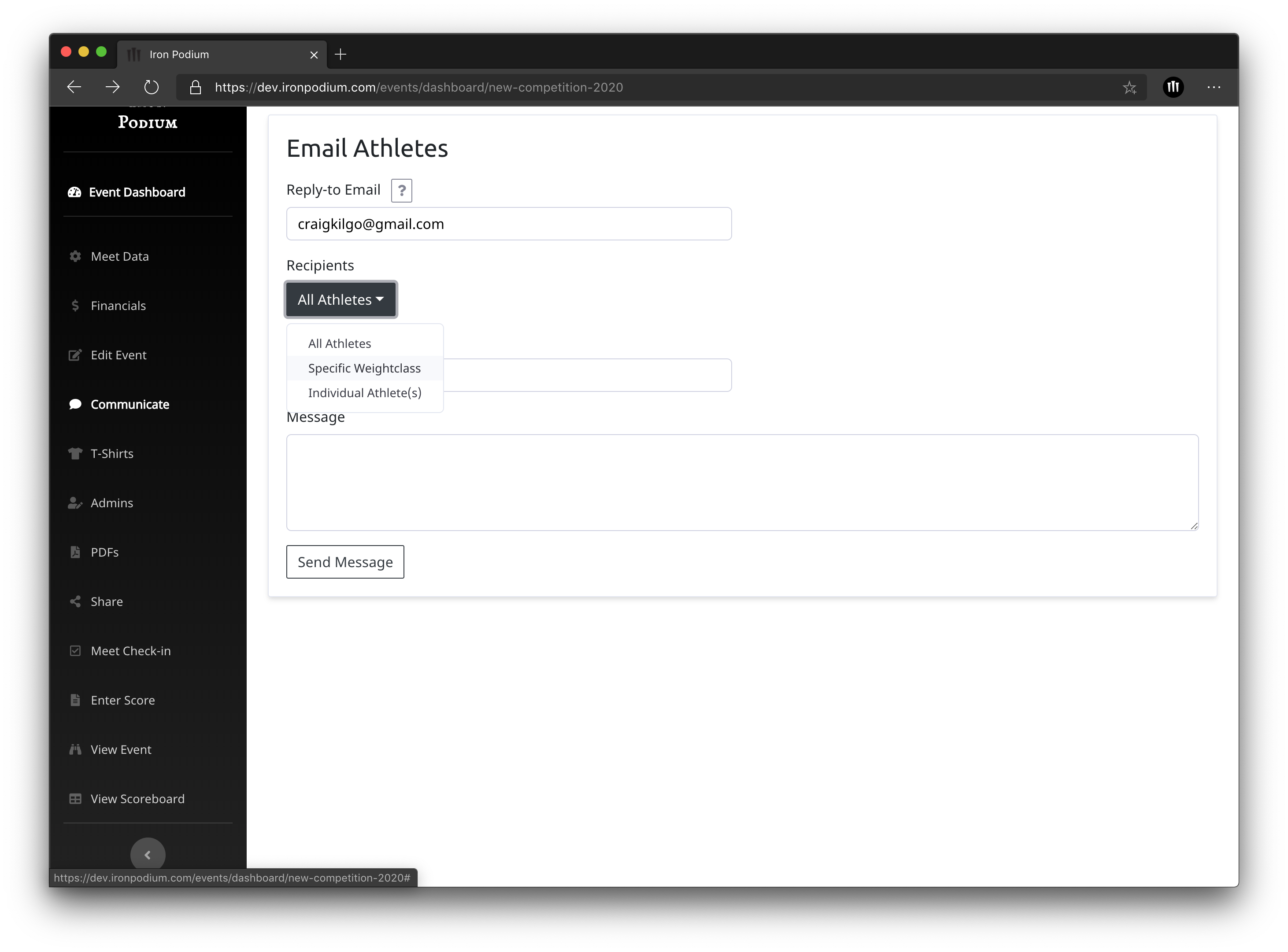Screen dimensions: 1288x952
Task: Click the Iron Podium tab title
Action: 179,54
